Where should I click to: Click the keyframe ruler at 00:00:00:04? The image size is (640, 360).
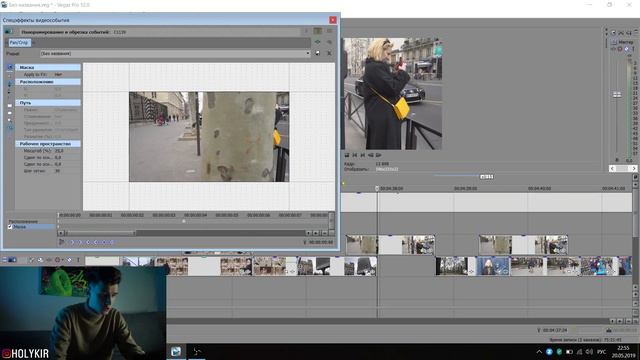click(195, 215)
